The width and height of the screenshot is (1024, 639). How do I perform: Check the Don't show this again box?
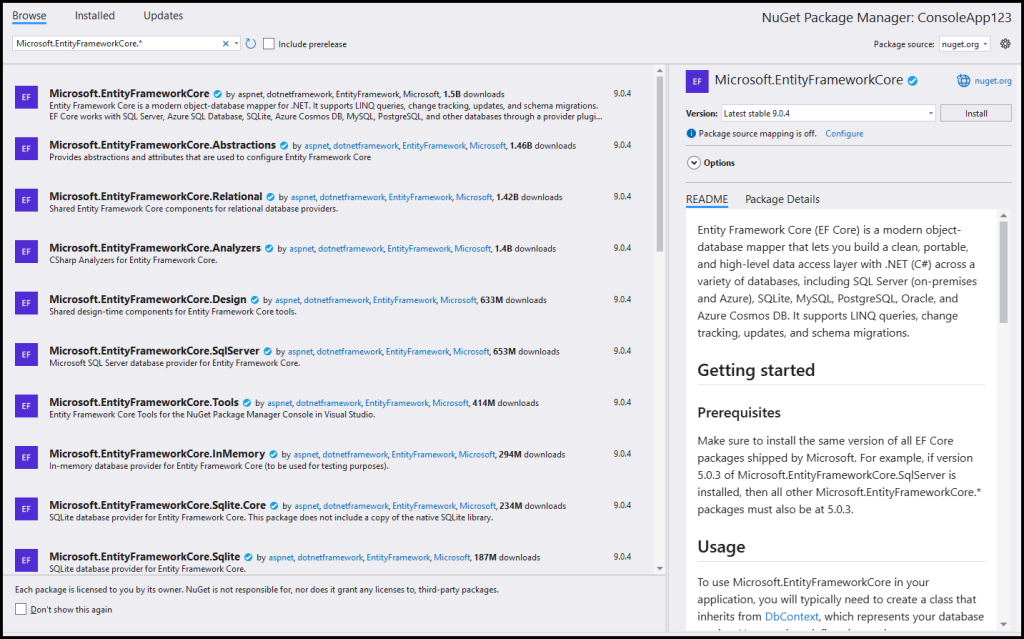21,609
